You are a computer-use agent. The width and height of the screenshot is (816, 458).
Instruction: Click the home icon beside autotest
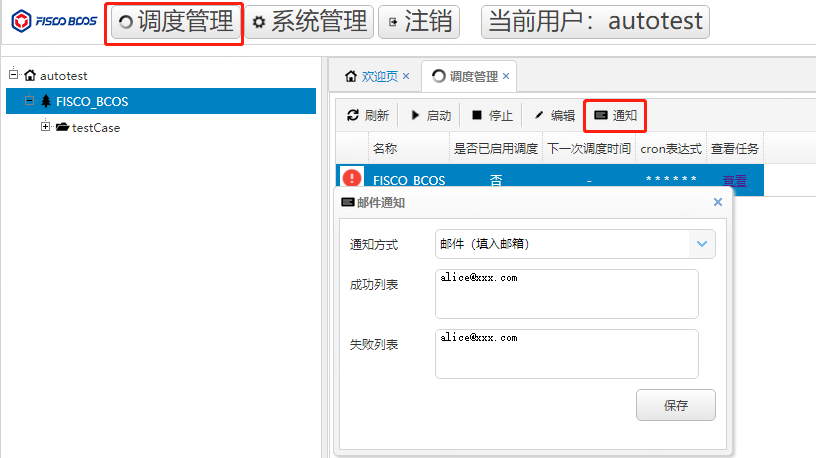coord(30,75)
